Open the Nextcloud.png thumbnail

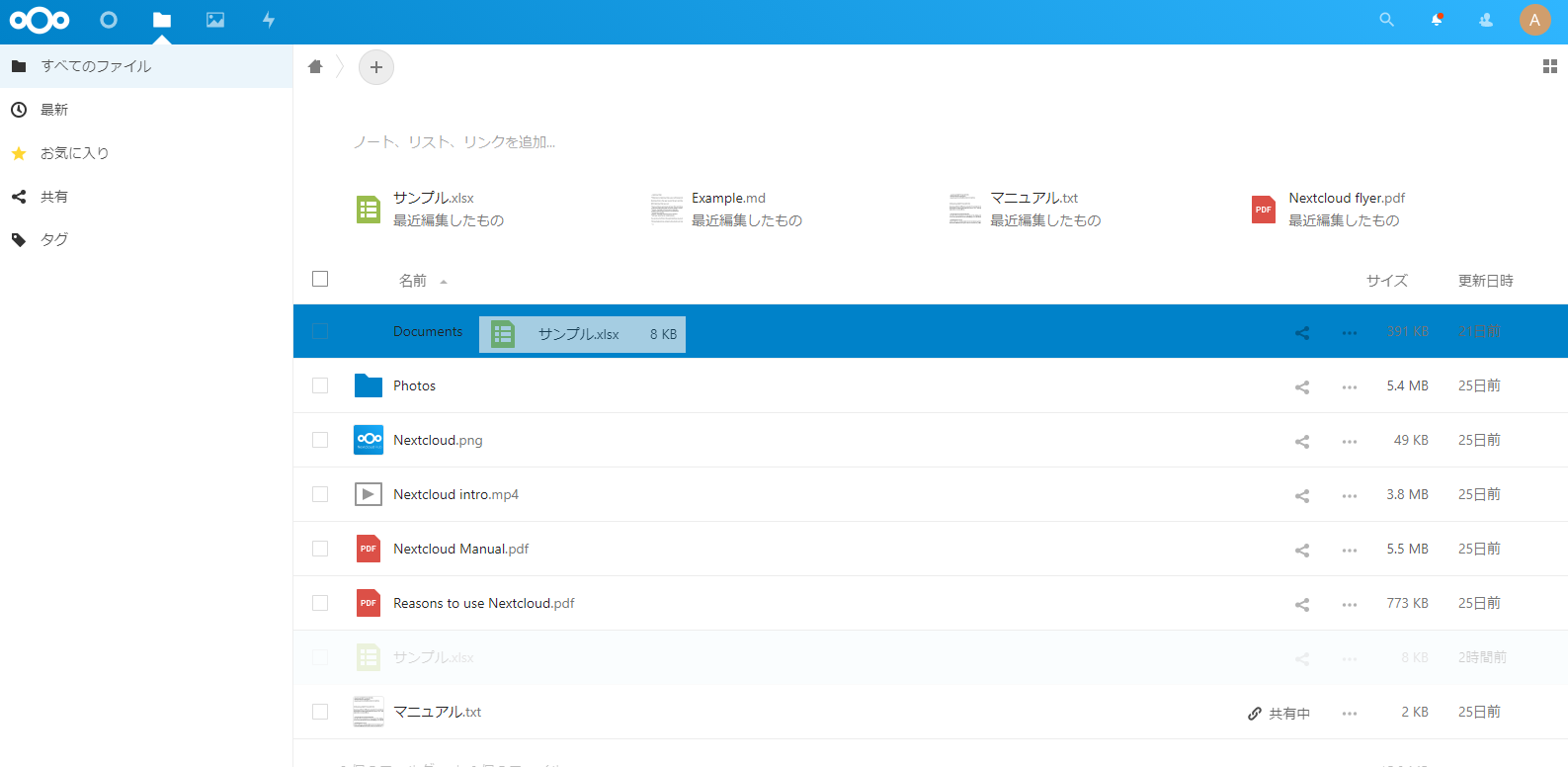coord(369,440)
